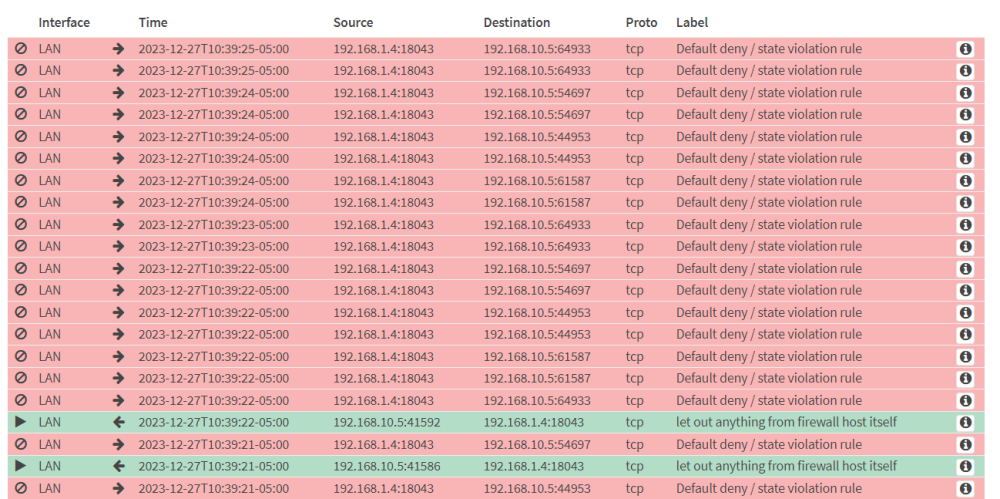
Task: Click the Proto column header
Action: pyautogui.click(x=641, y=22)
